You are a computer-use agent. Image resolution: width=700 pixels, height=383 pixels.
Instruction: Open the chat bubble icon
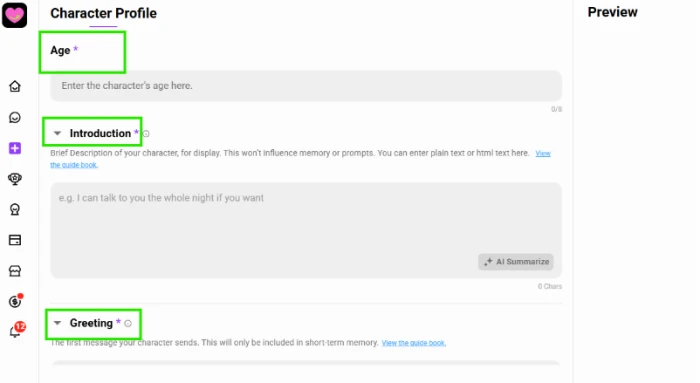point(15,117)
